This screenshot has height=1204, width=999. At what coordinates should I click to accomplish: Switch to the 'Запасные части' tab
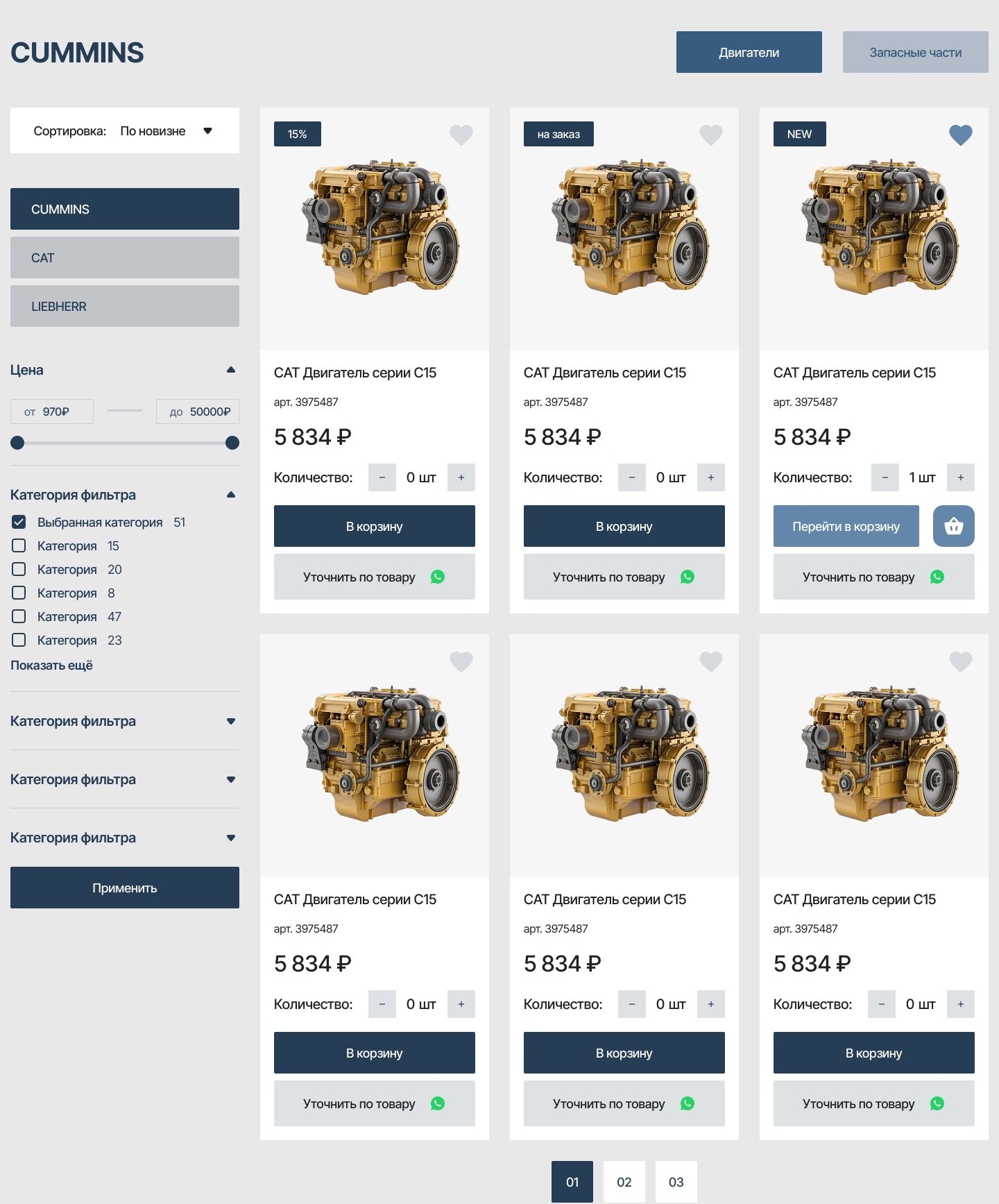click(916, 52)
